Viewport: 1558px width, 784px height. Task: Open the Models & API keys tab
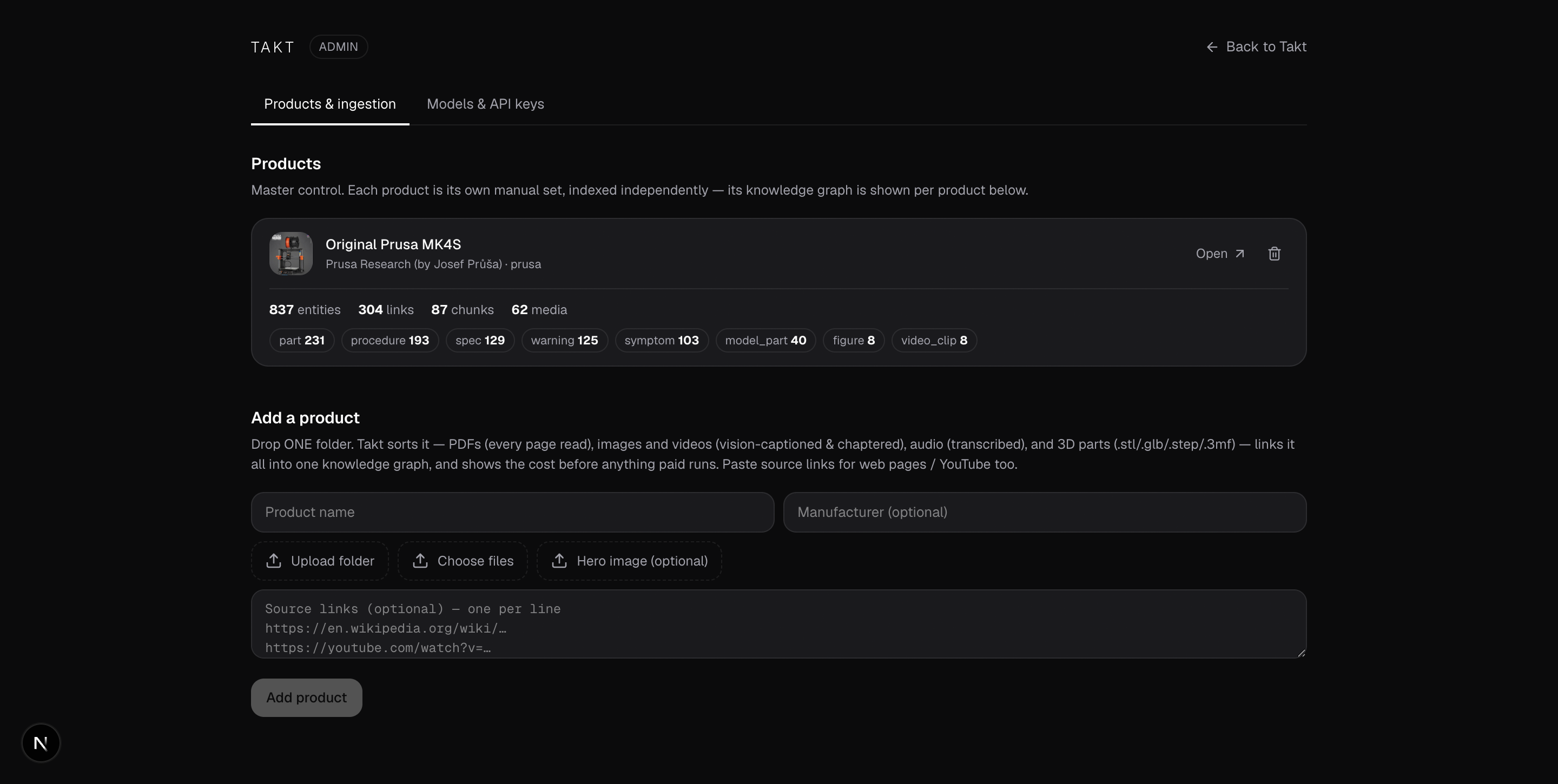coord(485,104)
